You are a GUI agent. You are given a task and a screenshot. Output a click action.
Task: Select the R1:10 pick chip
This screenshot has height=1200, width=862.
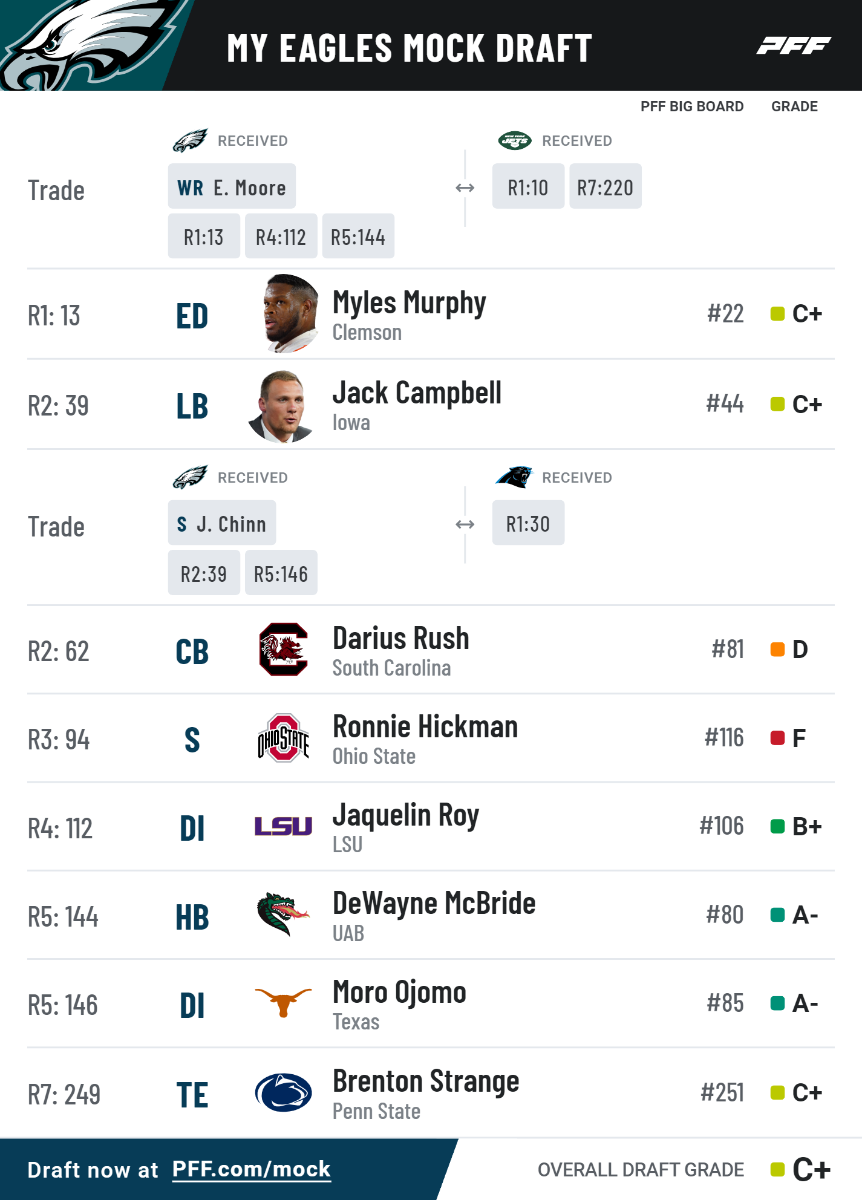[528, 187]
